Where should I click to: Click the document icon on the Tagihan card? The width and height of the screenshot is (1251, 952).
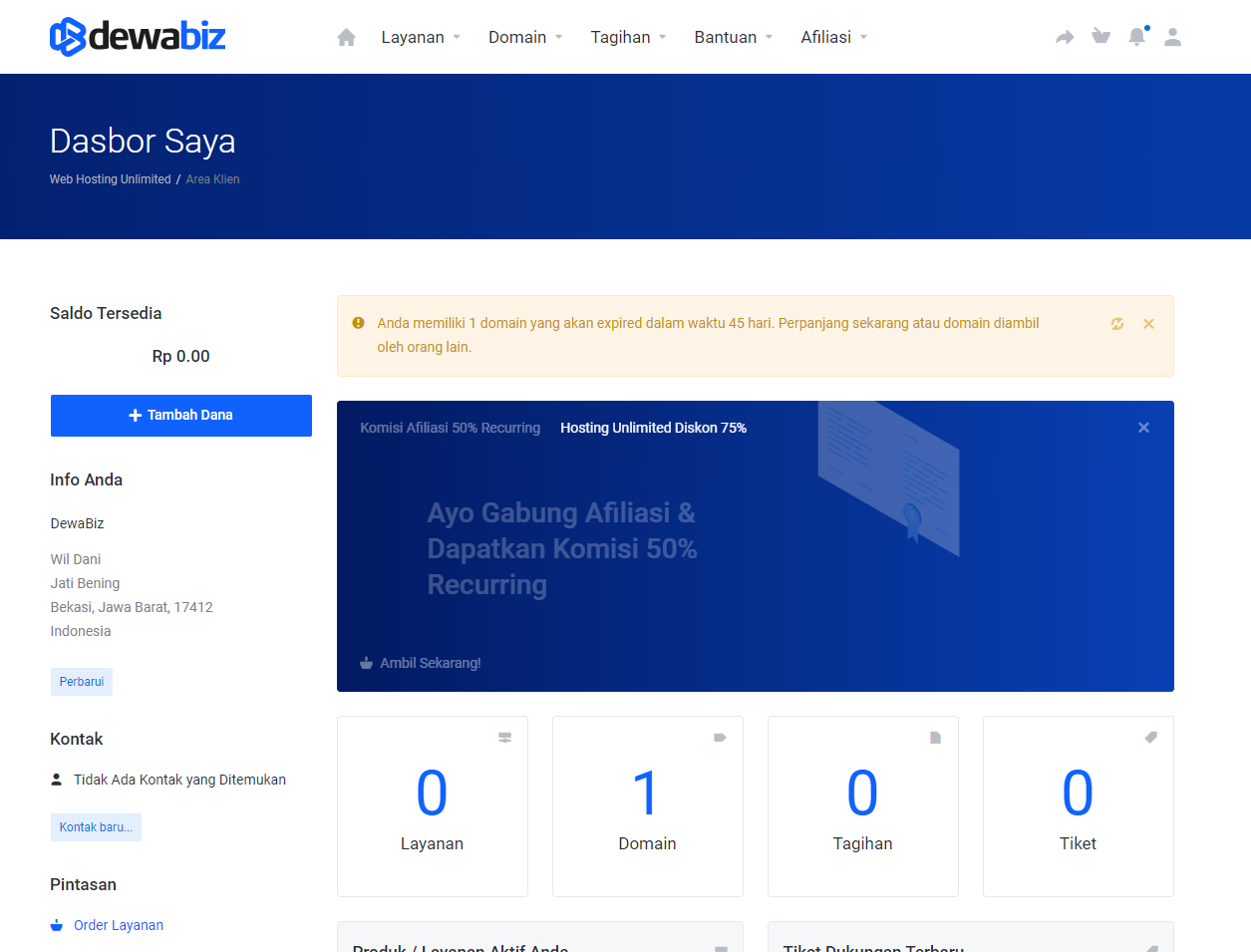click(935, 737)
